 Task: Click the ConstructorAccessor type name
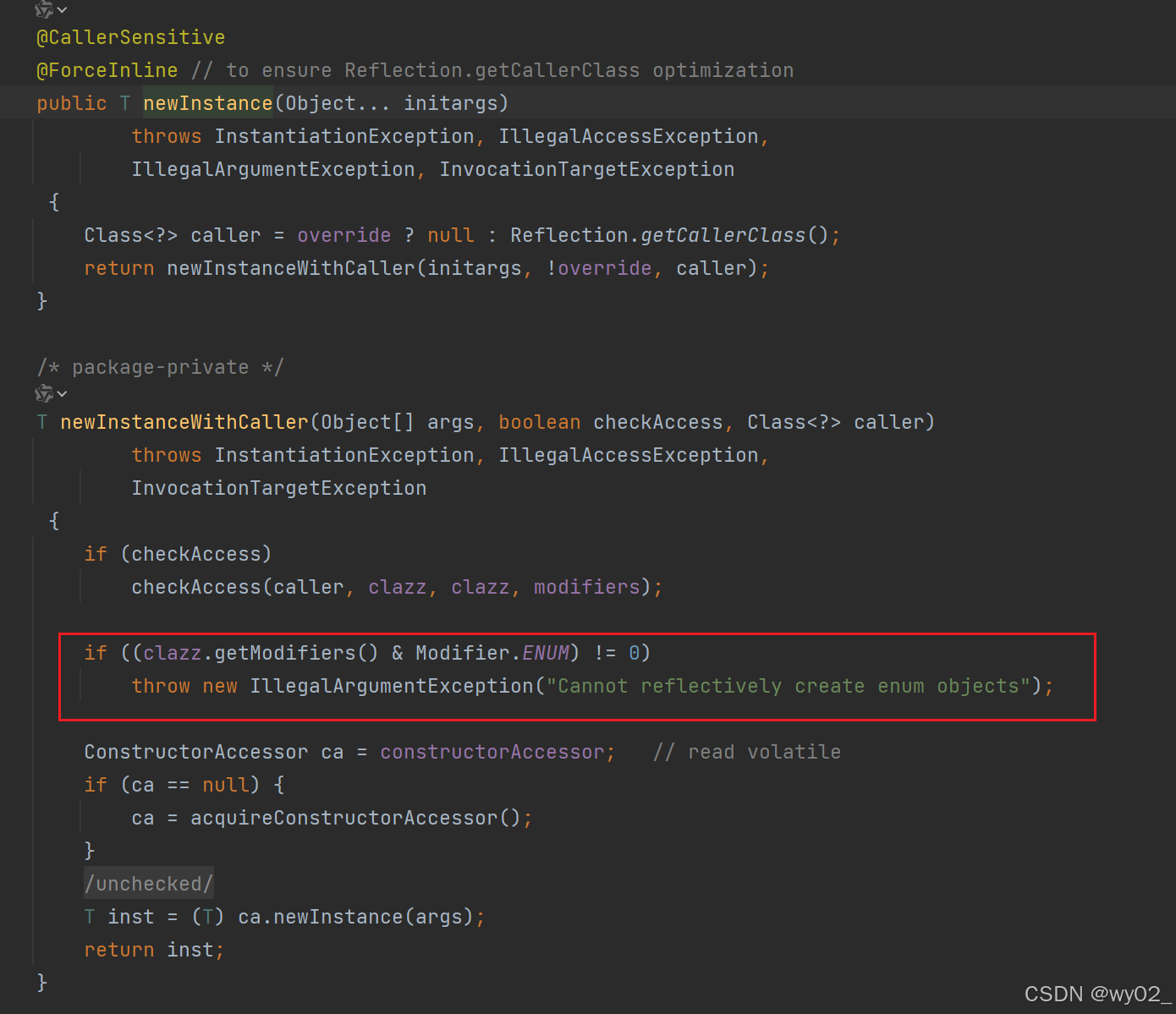(196, 752)
